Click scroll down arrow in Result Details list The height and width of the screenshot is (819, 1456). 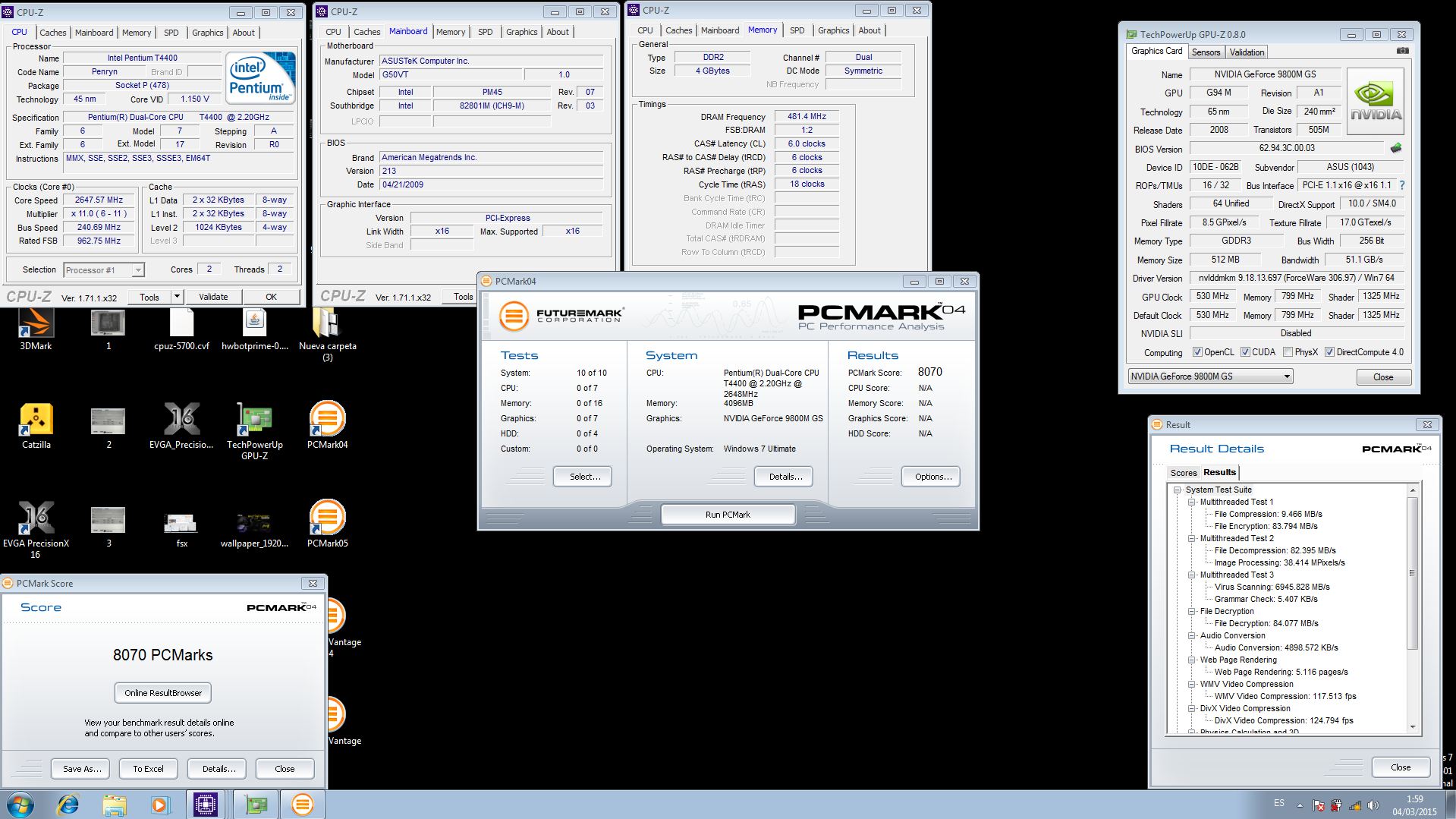click(x=1412, y=727)
